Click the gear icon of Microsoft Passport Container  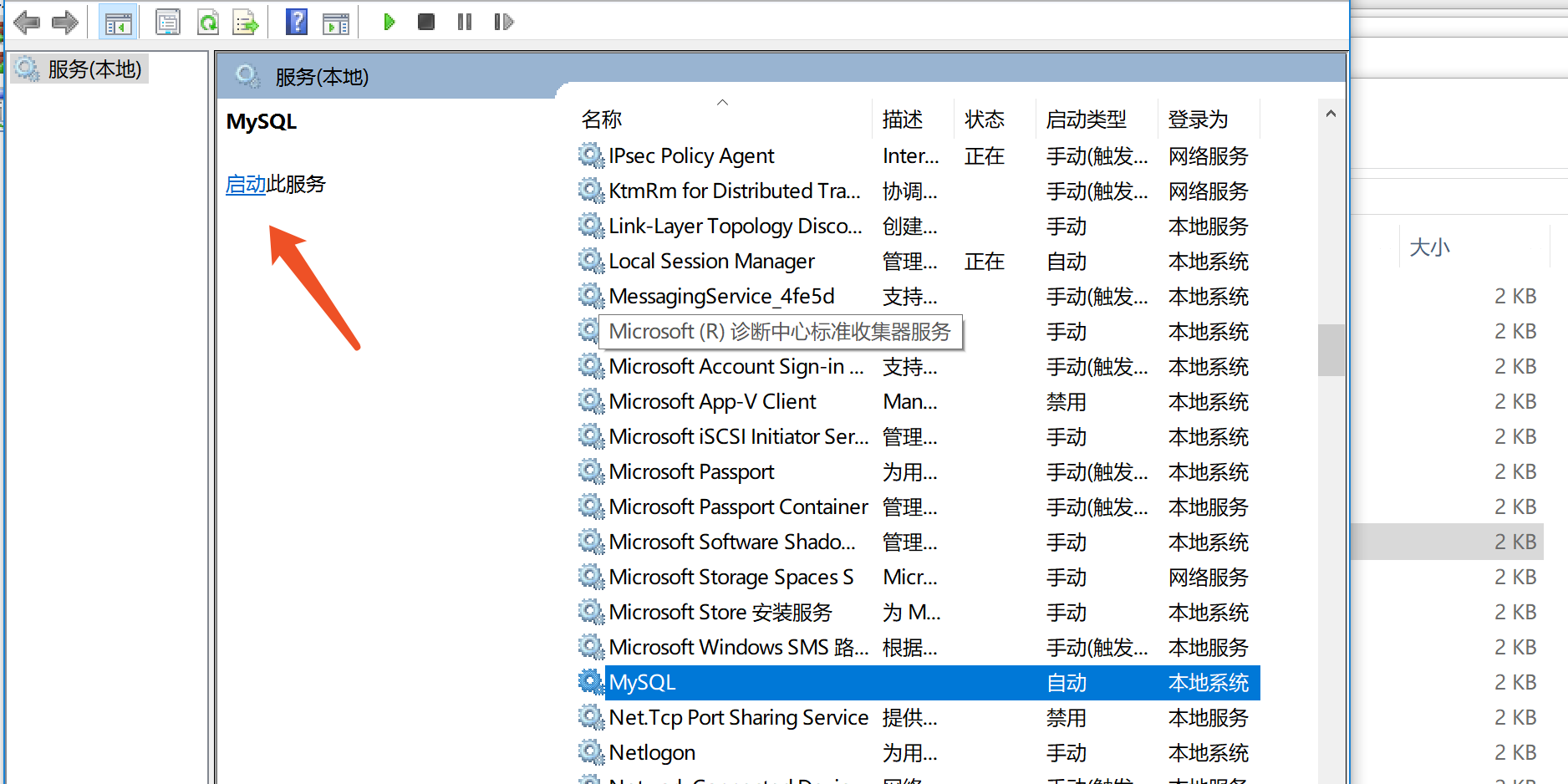click(591, 507)
